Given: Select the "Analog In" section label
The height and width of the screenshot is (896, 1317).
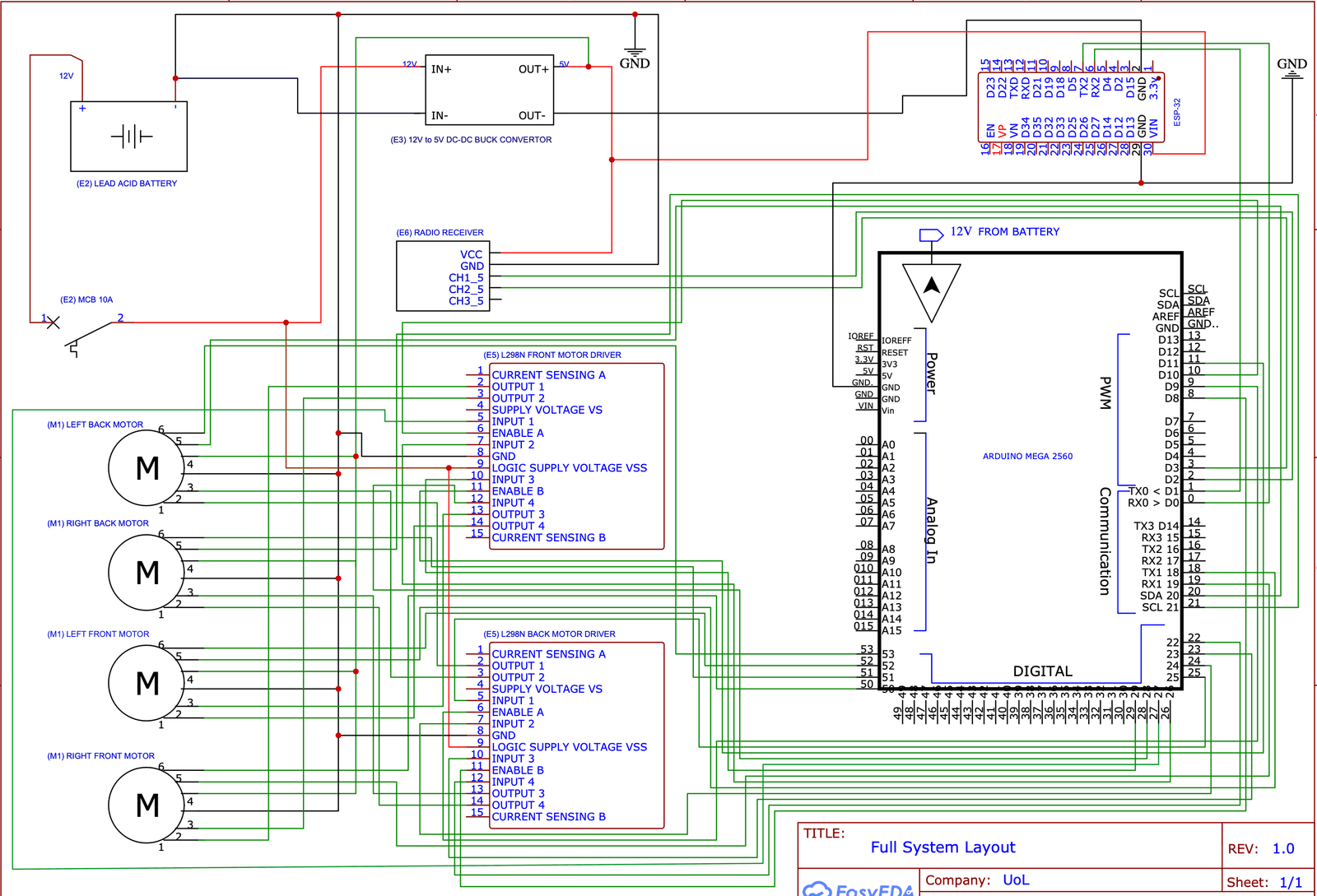Looking at the screenshot, I should click(932, 531).
